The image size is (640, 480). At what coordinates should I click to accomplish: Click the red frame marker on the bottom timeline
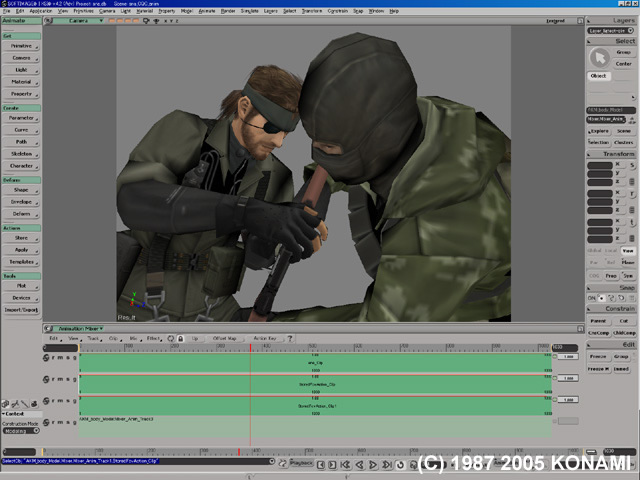(x=239, y=451)
